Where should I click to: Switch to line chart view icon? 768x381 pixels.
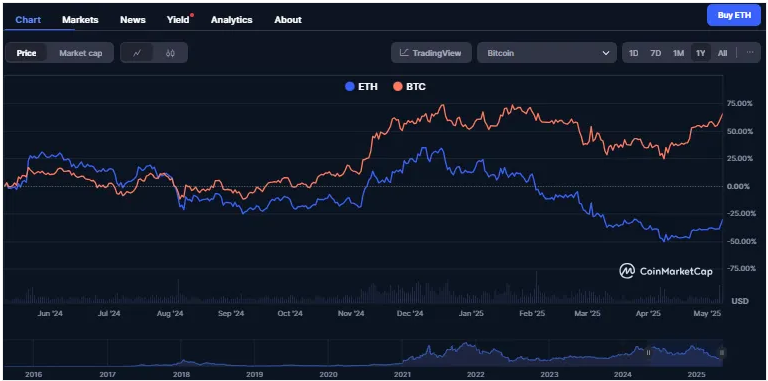[x=137, y=53]
